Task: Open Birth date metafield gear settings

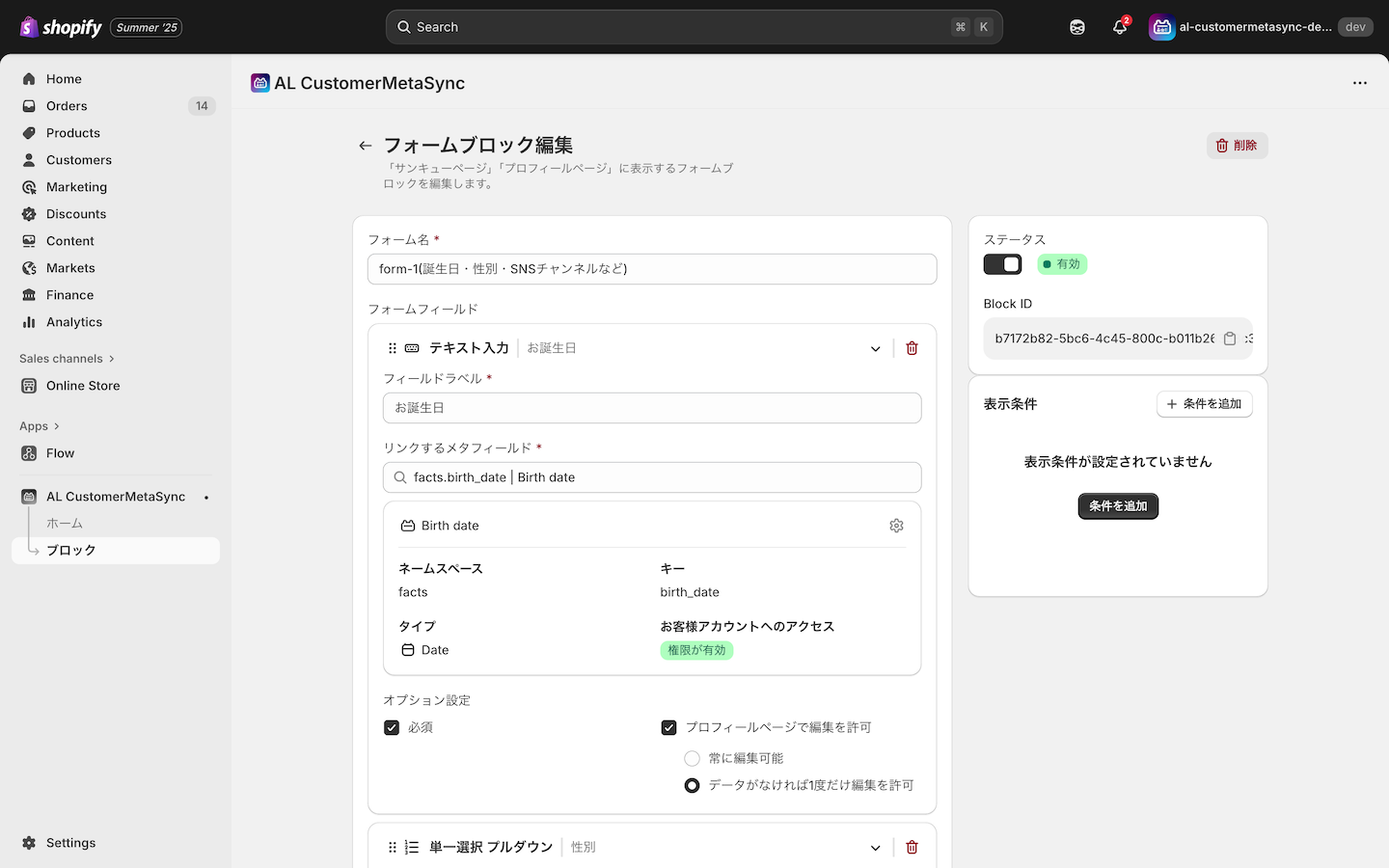Action: pos(896,526)
